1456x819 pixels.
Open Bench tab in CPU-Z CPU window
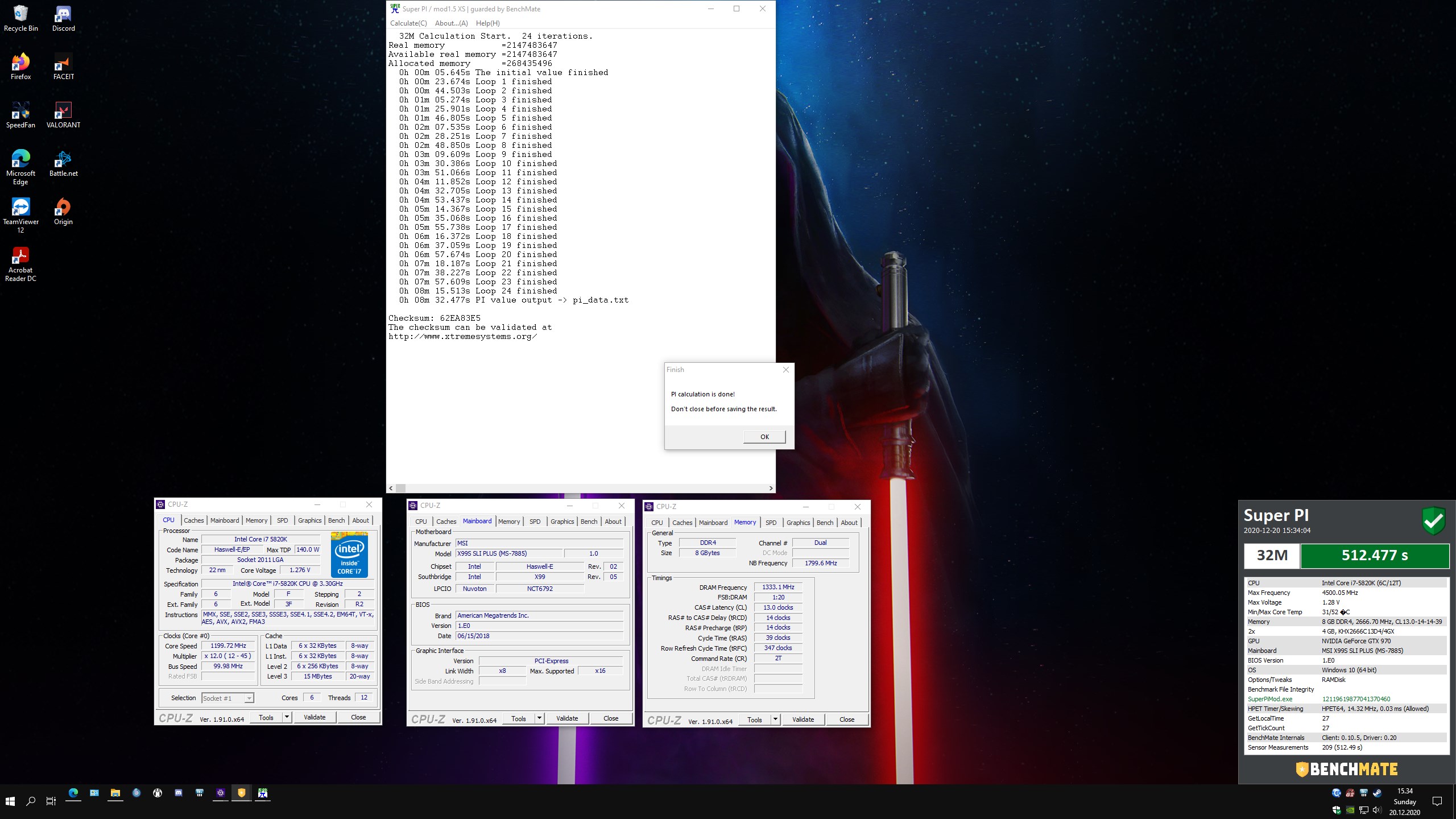336,520
